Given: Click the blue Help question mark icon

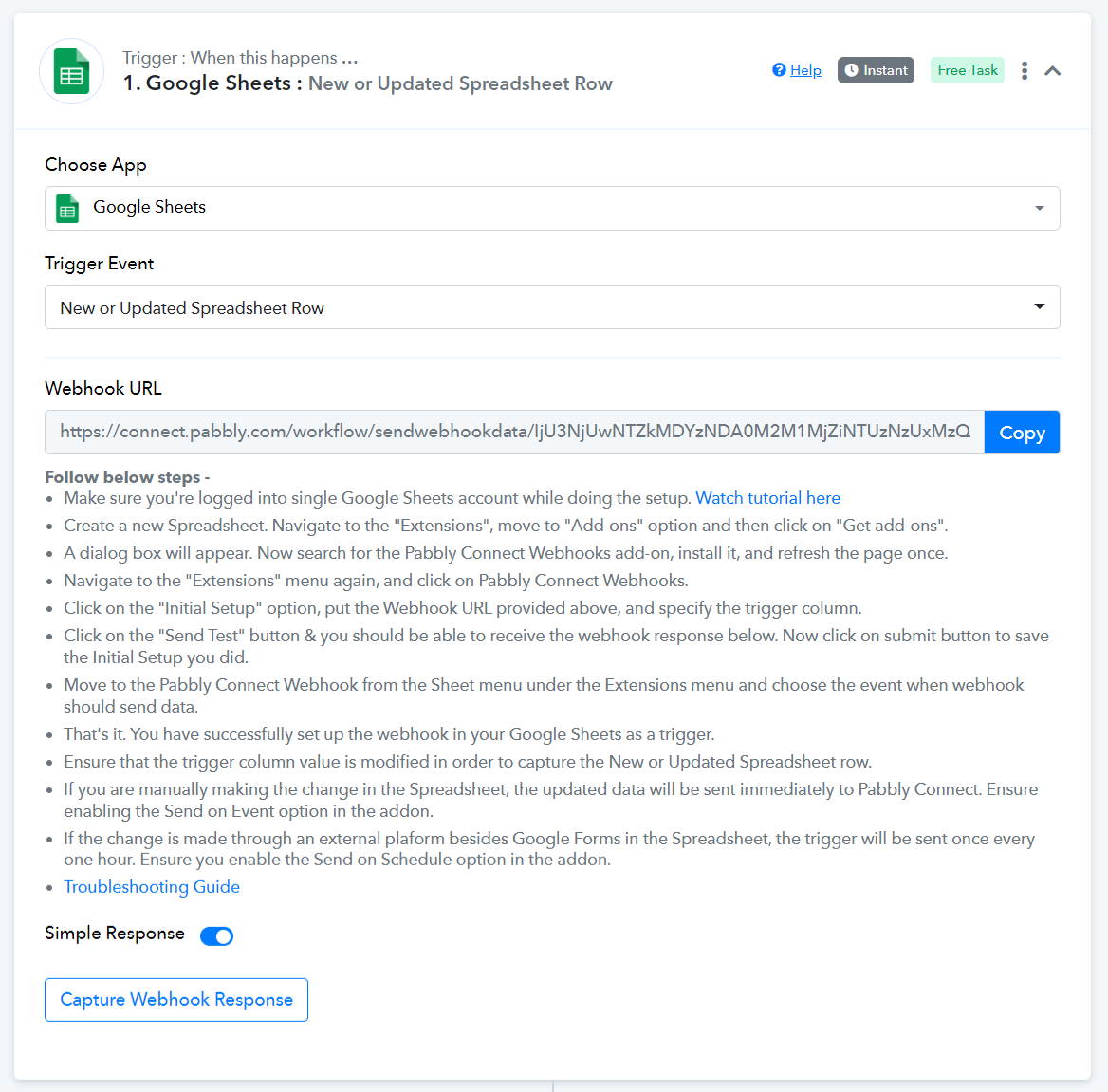Looking at the screenshot, I should click(779, 70).
